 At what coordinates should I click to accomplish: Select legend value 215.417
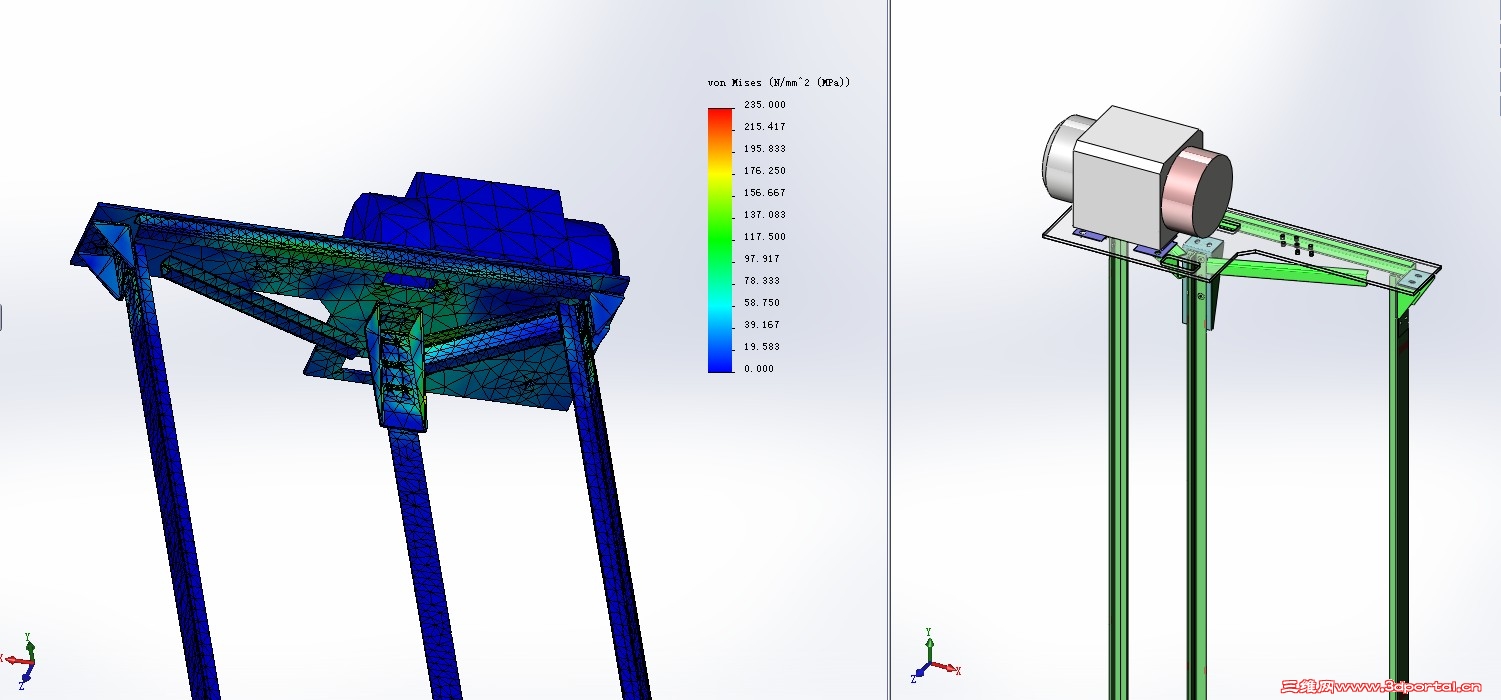pyautogui.click(x=765, y=126)
